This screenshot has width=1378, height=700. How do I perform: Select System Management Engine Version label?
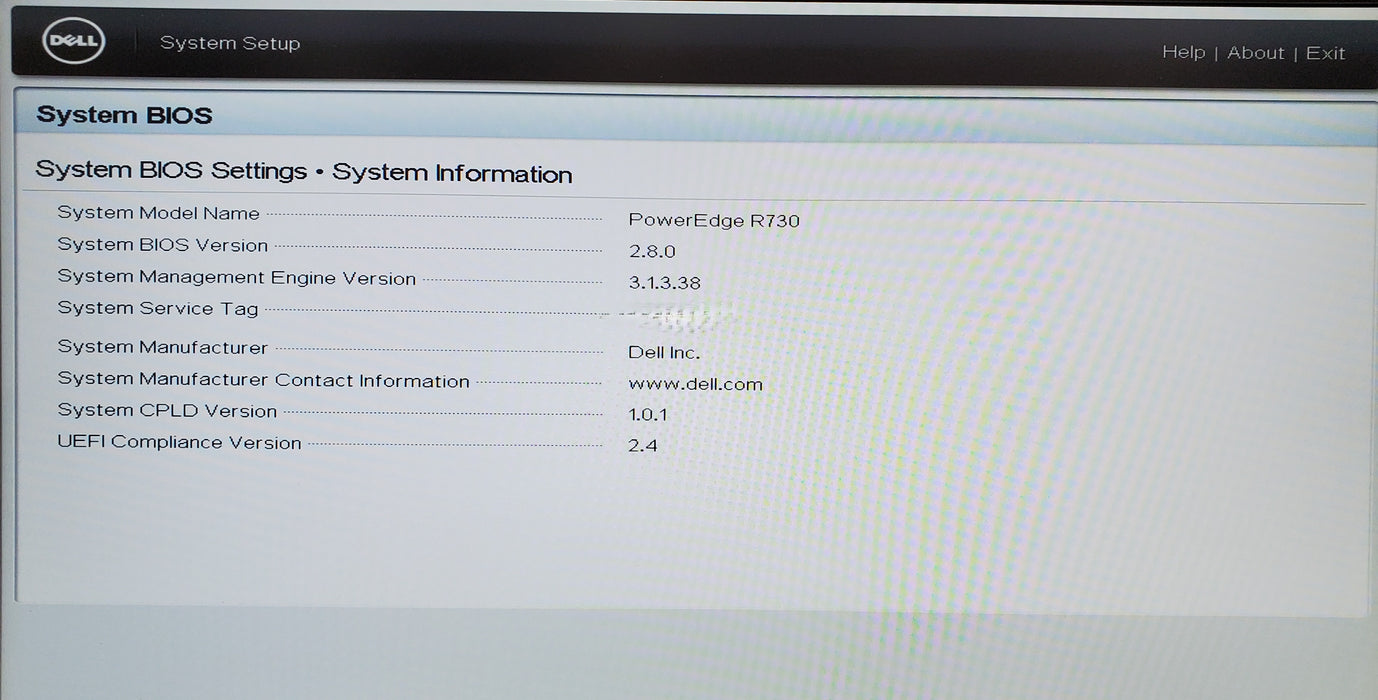pos(236,278)
